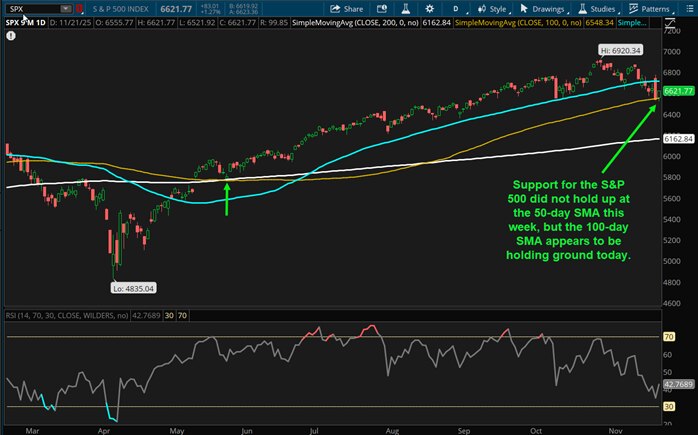Click the Mar label on time axis
This screenshot has width=698, height=435.
(32, 431)
